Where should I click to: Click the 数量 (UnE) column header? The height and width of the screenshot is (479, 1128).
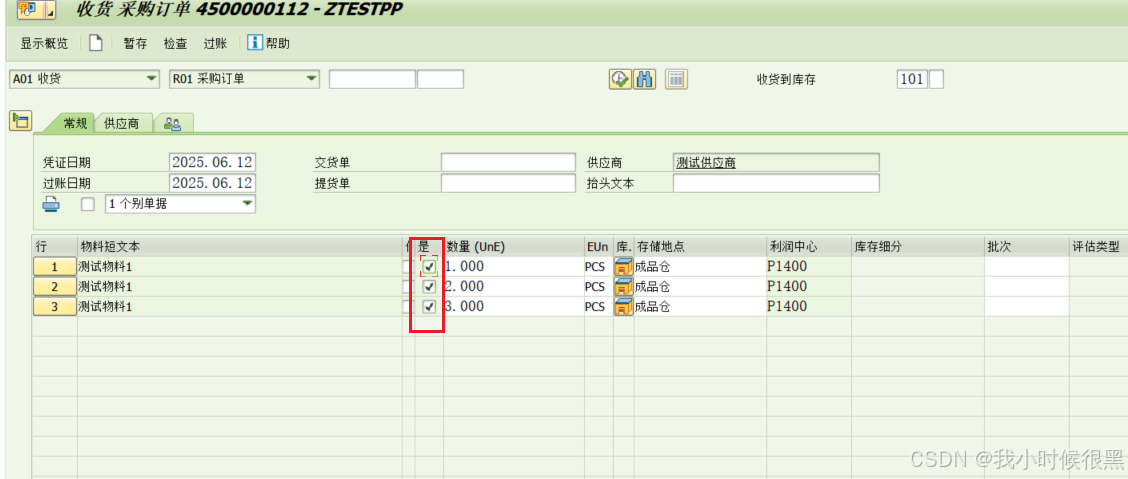click(514, 247)
